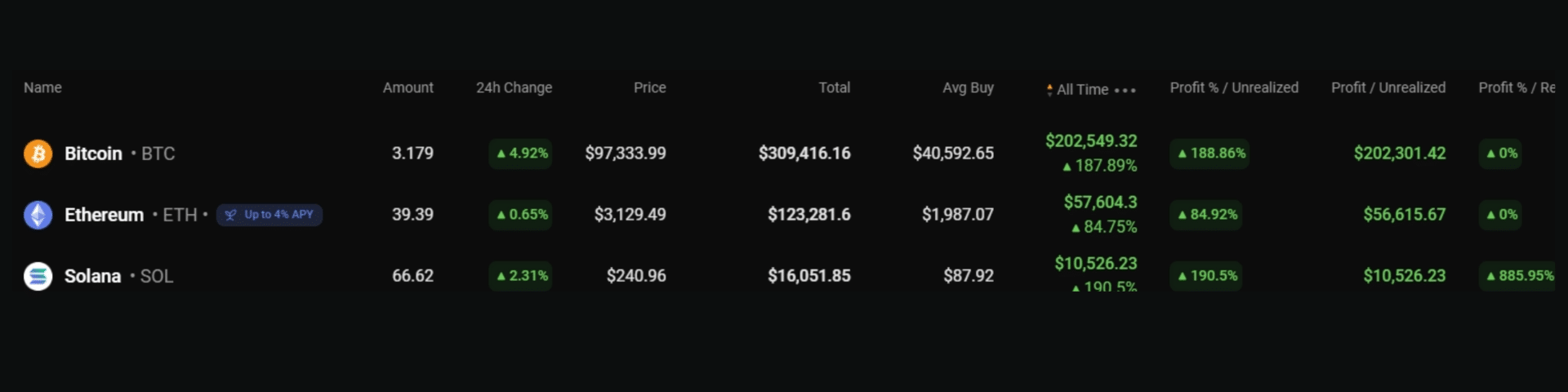This screenshot has height=392, width=1568.
Task: Sort by the Price column header
Action: point(649,87)
